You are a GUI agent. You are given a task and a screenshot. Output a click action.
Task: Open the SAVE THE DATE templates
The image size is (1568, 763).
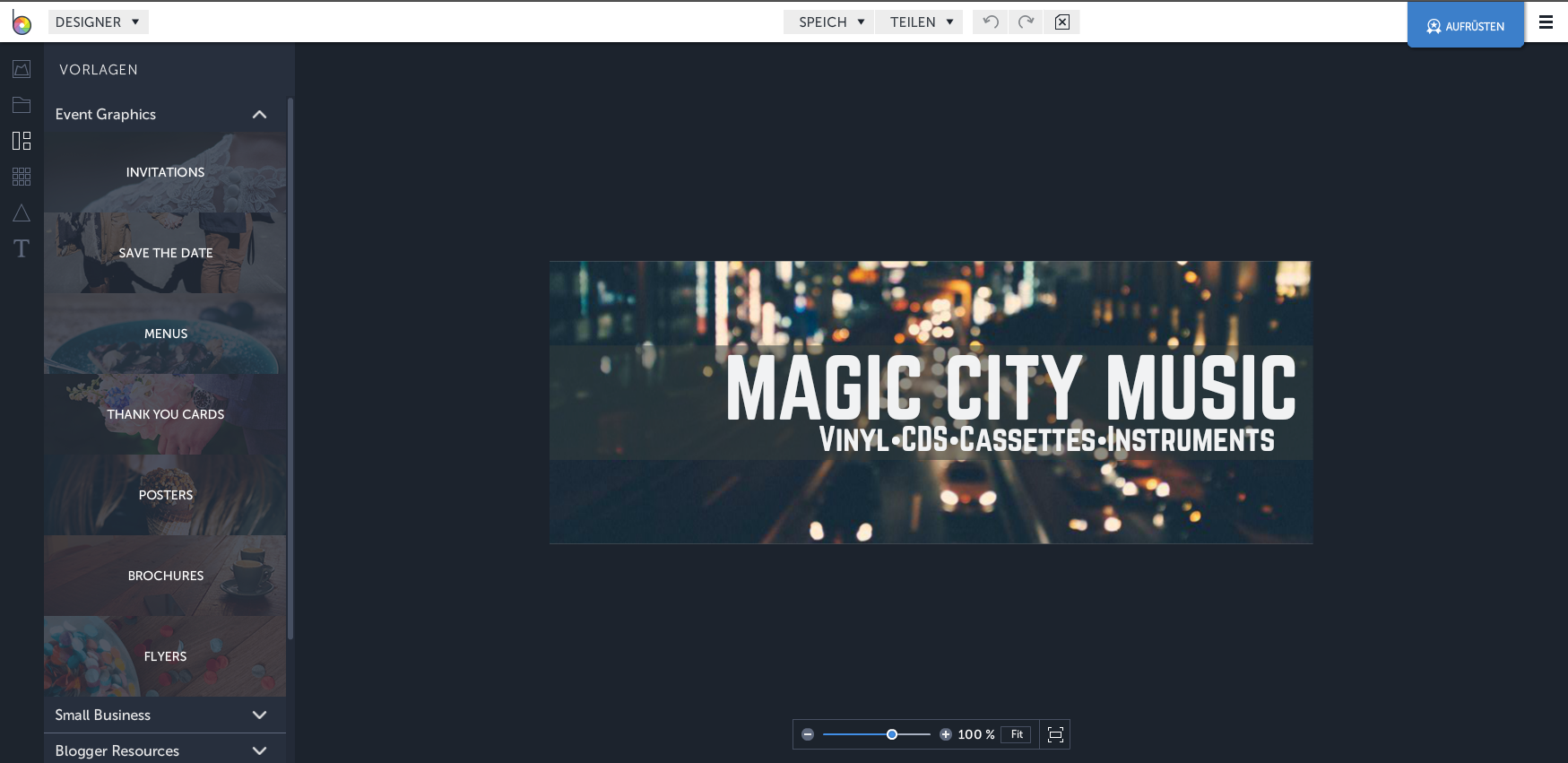click(165, 253)
